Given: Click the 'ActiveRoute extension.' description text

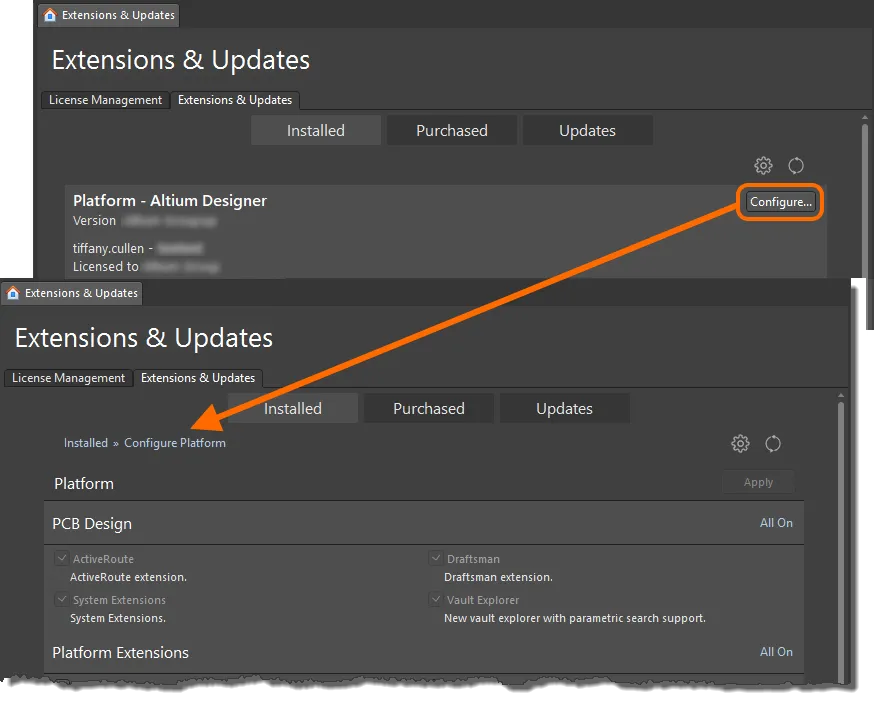Looking at the screenshot, I should [x=128, y=577].
